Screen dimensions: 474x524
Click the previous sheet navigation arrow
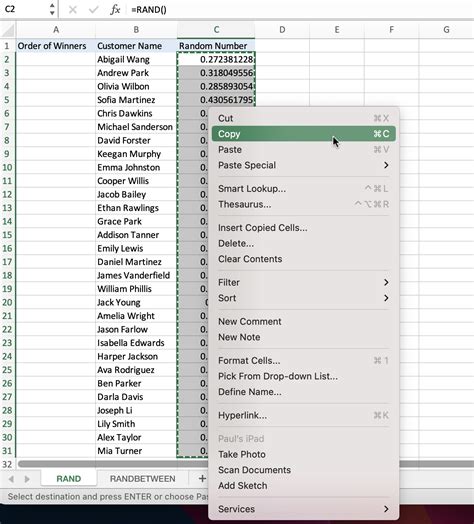tap(11, 479)
